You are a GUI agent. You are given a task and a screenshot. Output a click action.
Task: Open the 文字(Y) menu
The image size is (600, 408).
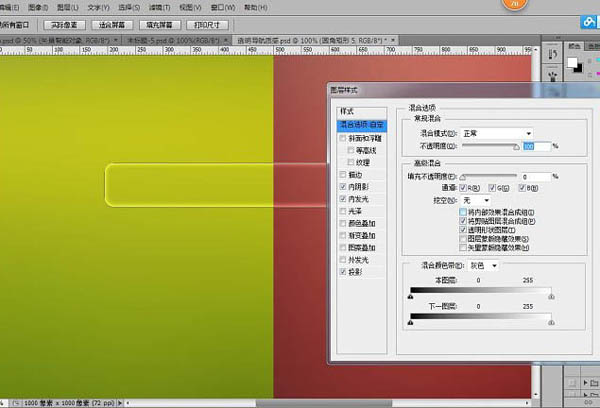click(x=98, y=7)
